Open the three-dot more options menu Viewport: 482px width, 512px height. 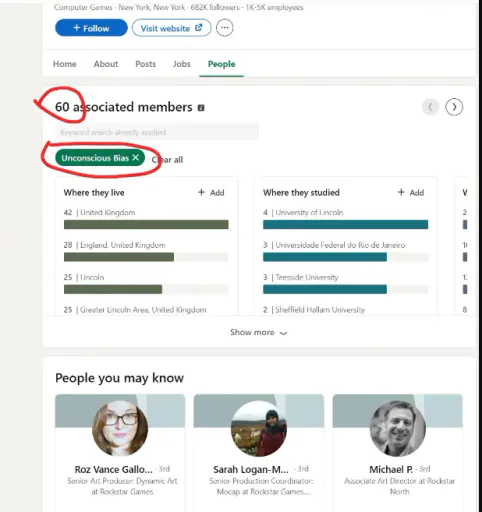click(225, 28)
